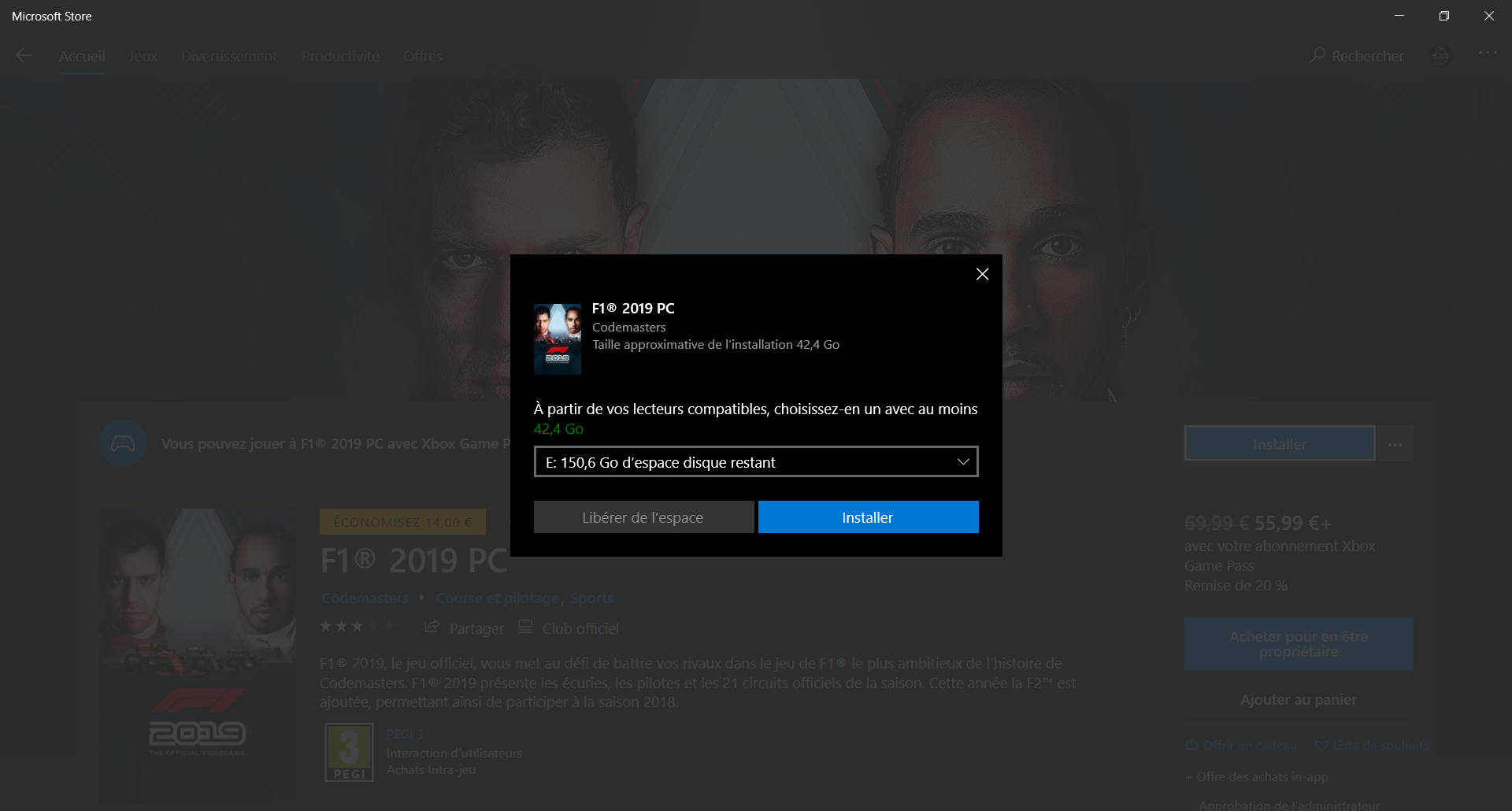
Task: Click the Rechercher search icon
Action: tap(1317, 55)
